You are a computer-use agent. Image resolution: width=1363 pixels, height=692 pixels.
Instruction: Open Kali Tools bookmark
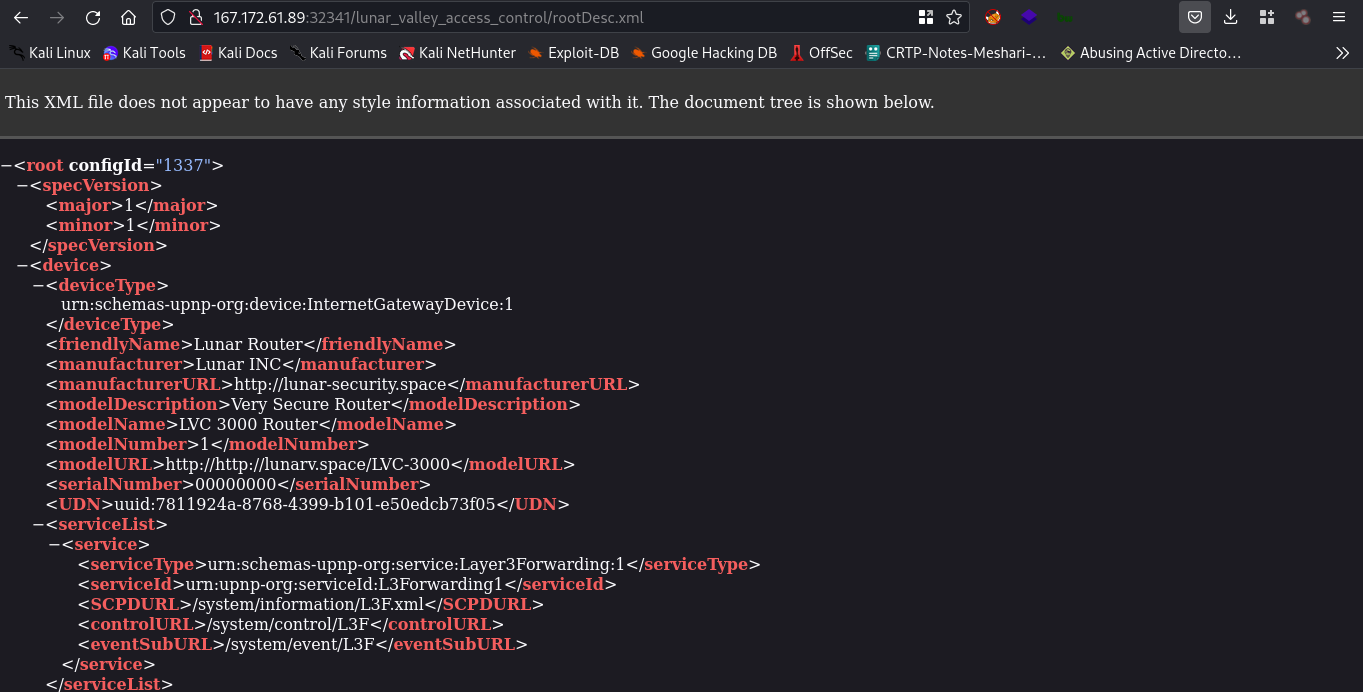144,53
